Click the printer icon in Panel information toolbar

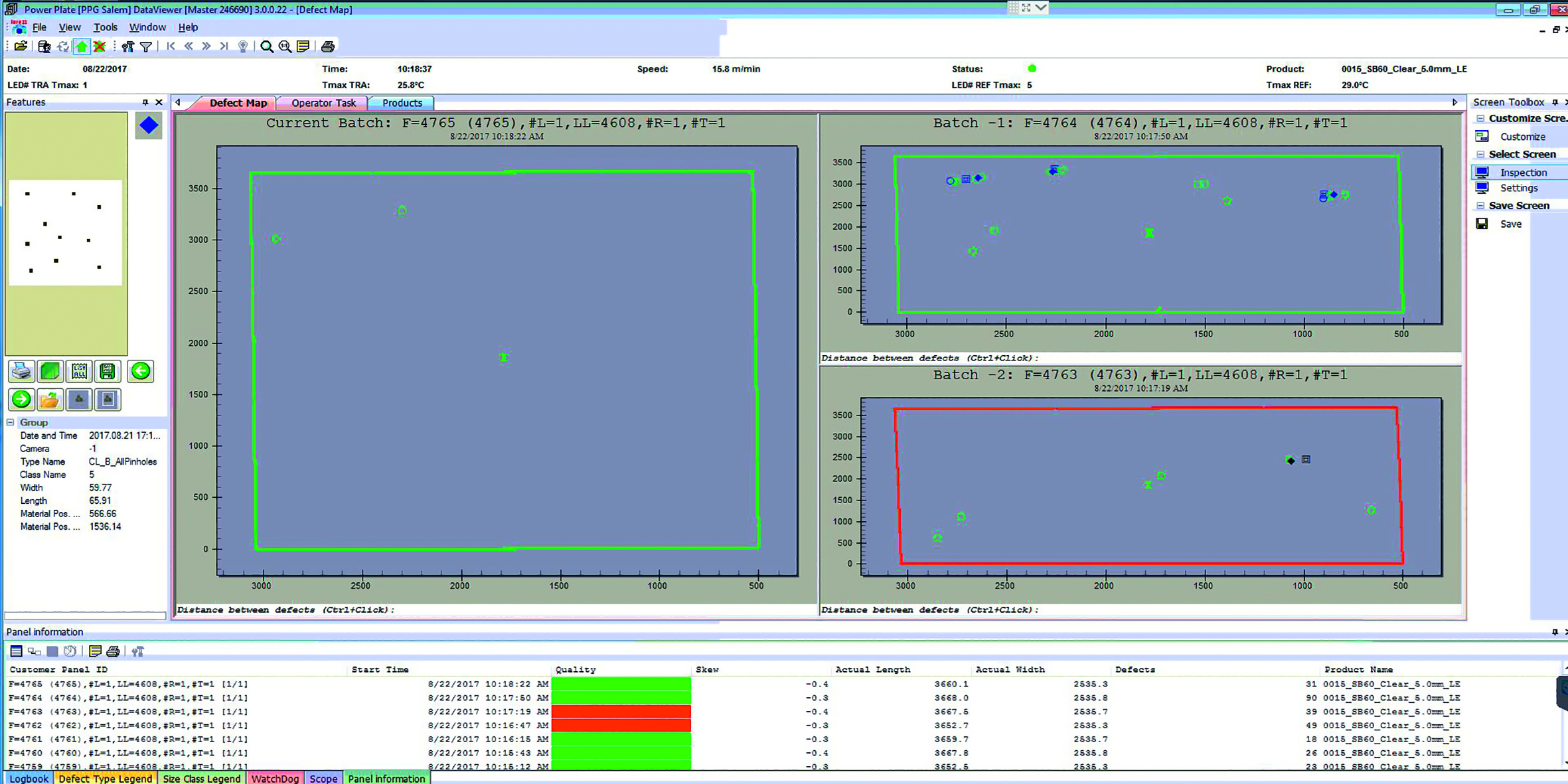(x=114, y=651)
